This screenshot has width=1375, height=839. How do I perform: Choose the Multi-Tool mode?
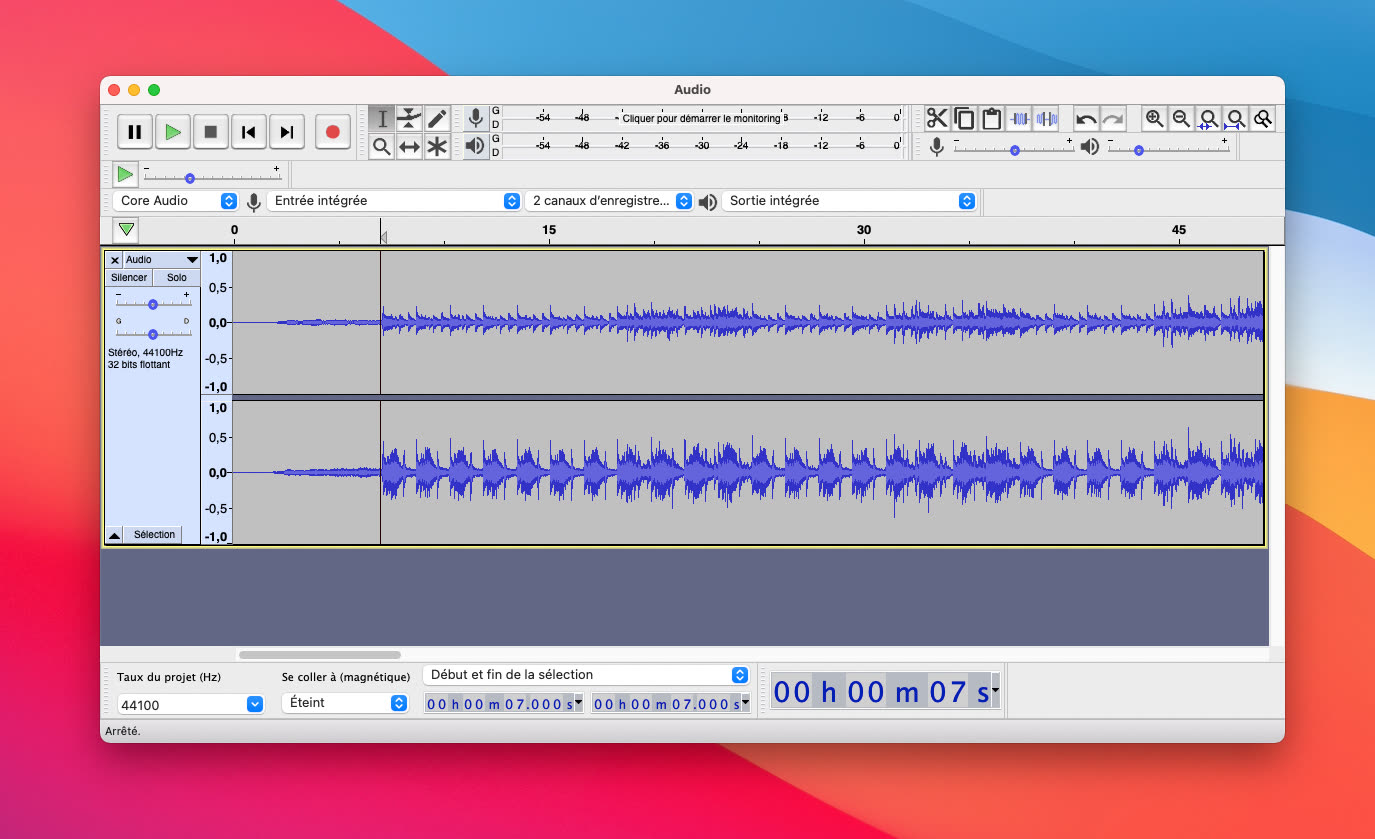[x=436, y=146]
